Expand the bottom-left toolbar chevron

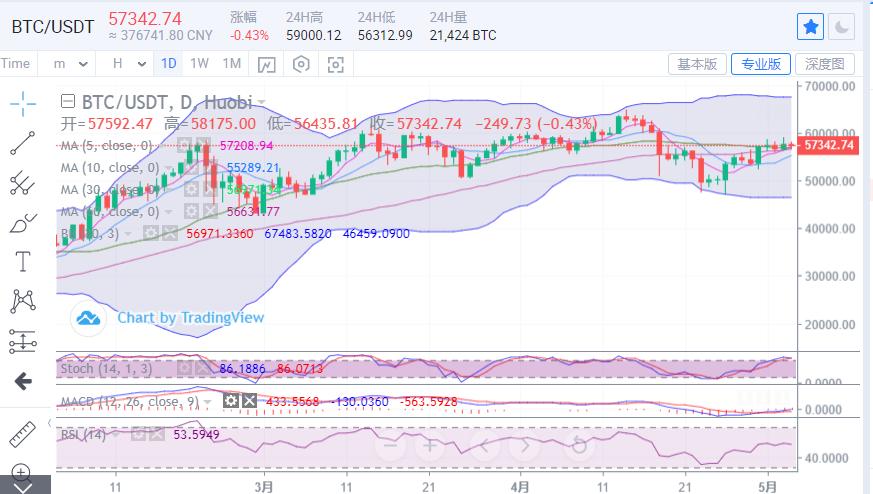(25, 485)
